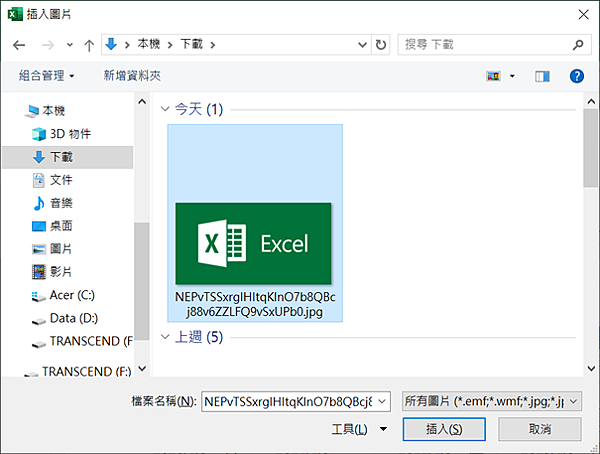Create a new folder with 新增資料夾
600x454 pixels.
pos(132,76)
